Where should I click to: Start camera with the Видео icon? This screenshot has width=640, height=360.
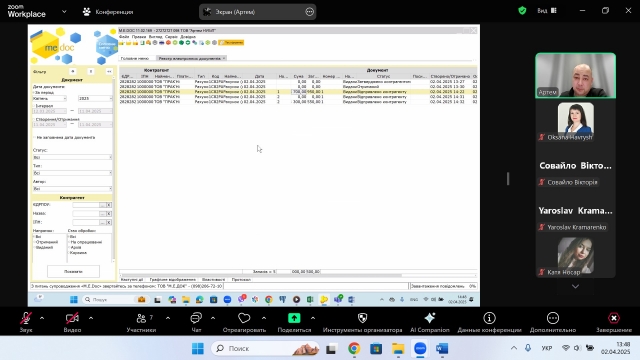point(72,318)
